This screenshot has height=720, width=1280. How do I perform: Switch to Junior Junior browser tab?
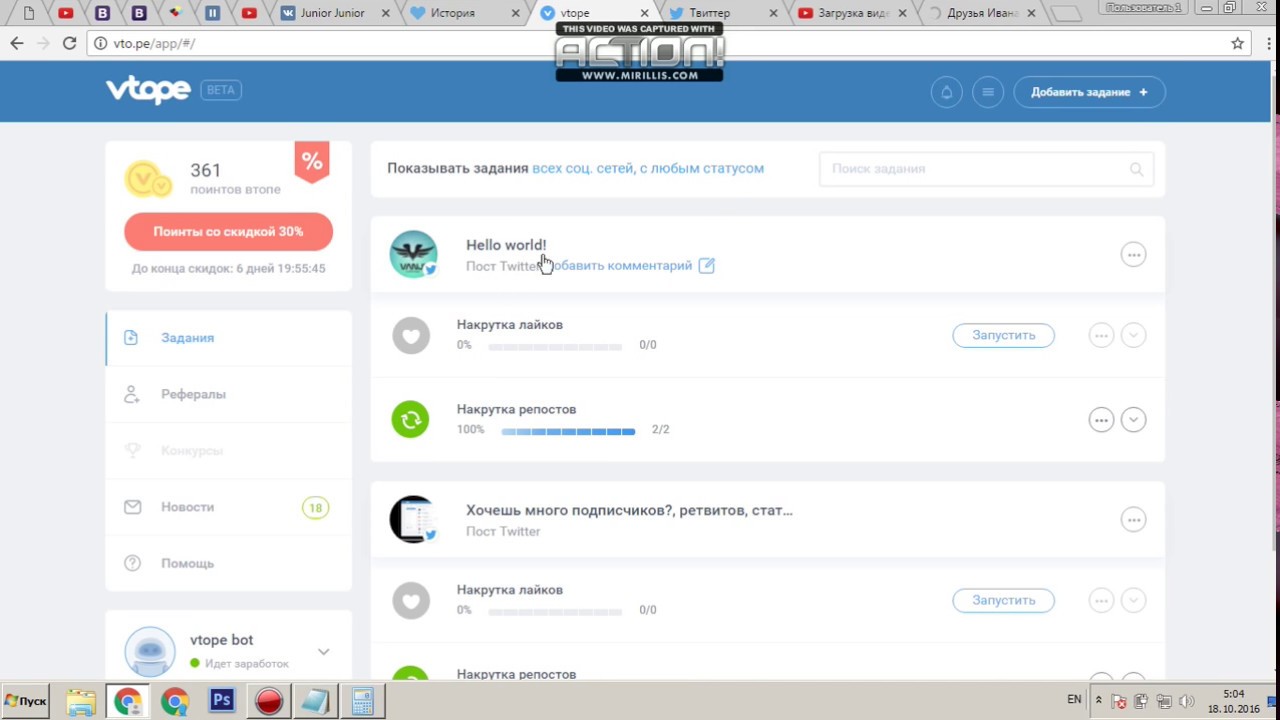334,13
